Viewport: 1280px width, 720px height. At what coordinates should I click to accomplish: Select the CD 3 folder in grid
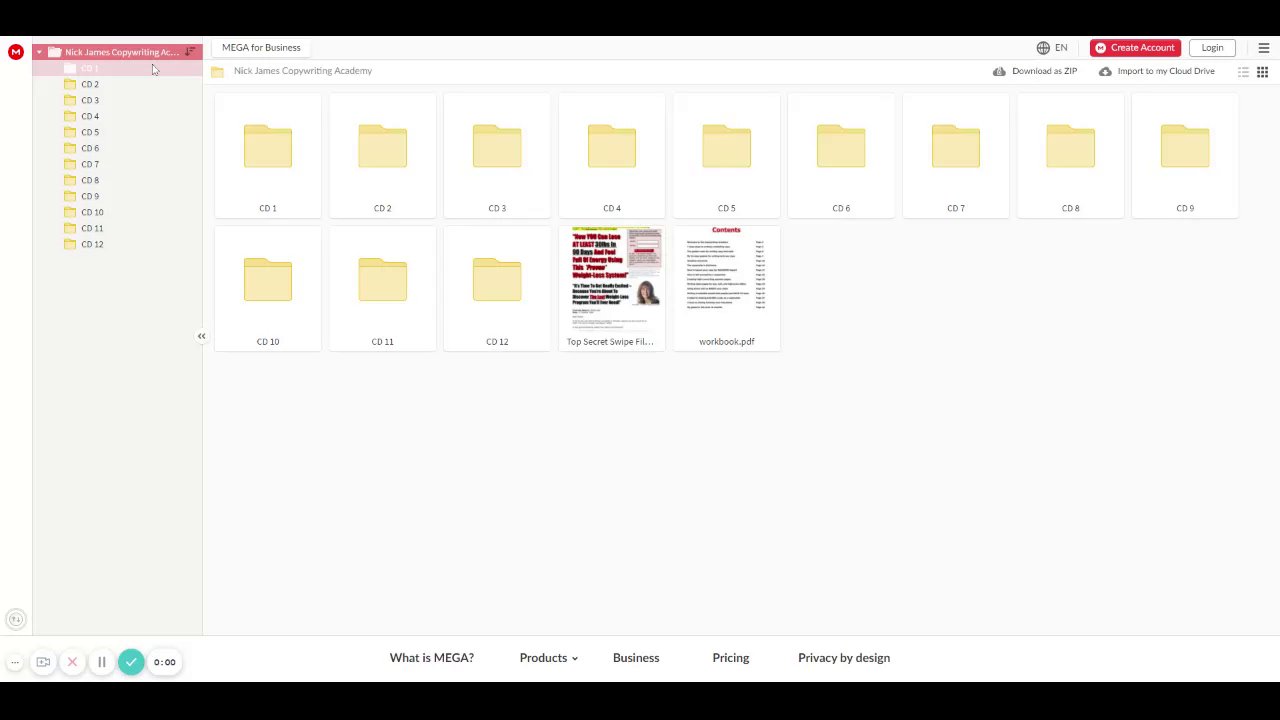click(x=497, y=155)
